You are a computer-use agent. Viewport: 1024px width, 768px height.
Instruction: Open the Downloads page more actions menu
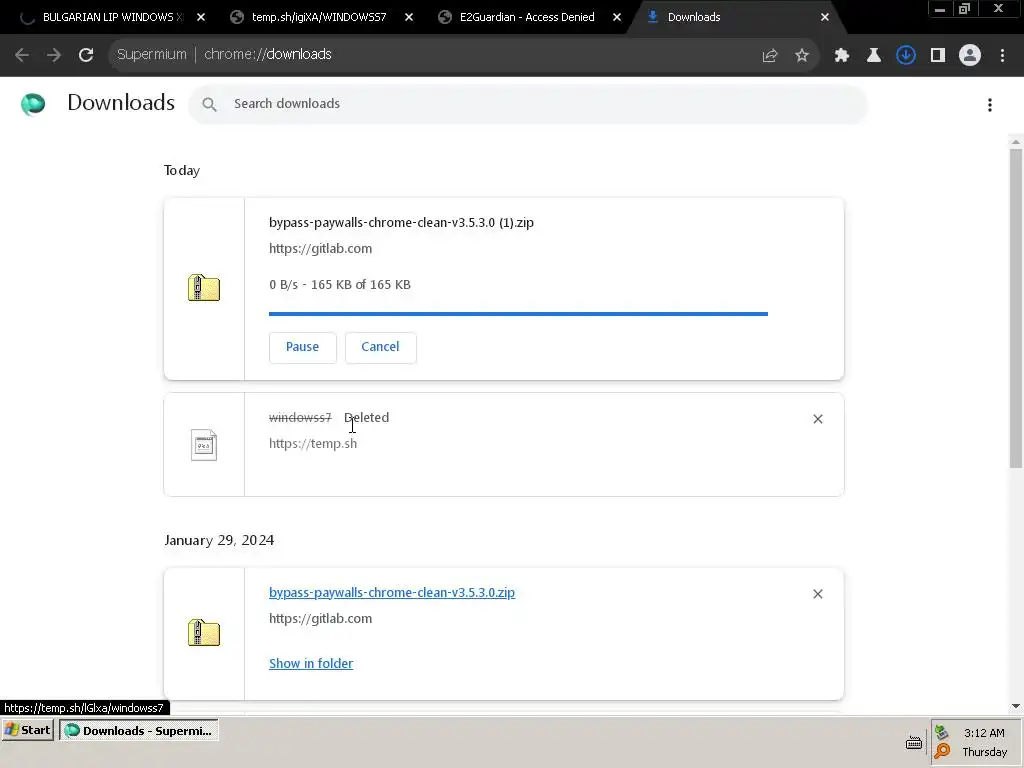990,105
